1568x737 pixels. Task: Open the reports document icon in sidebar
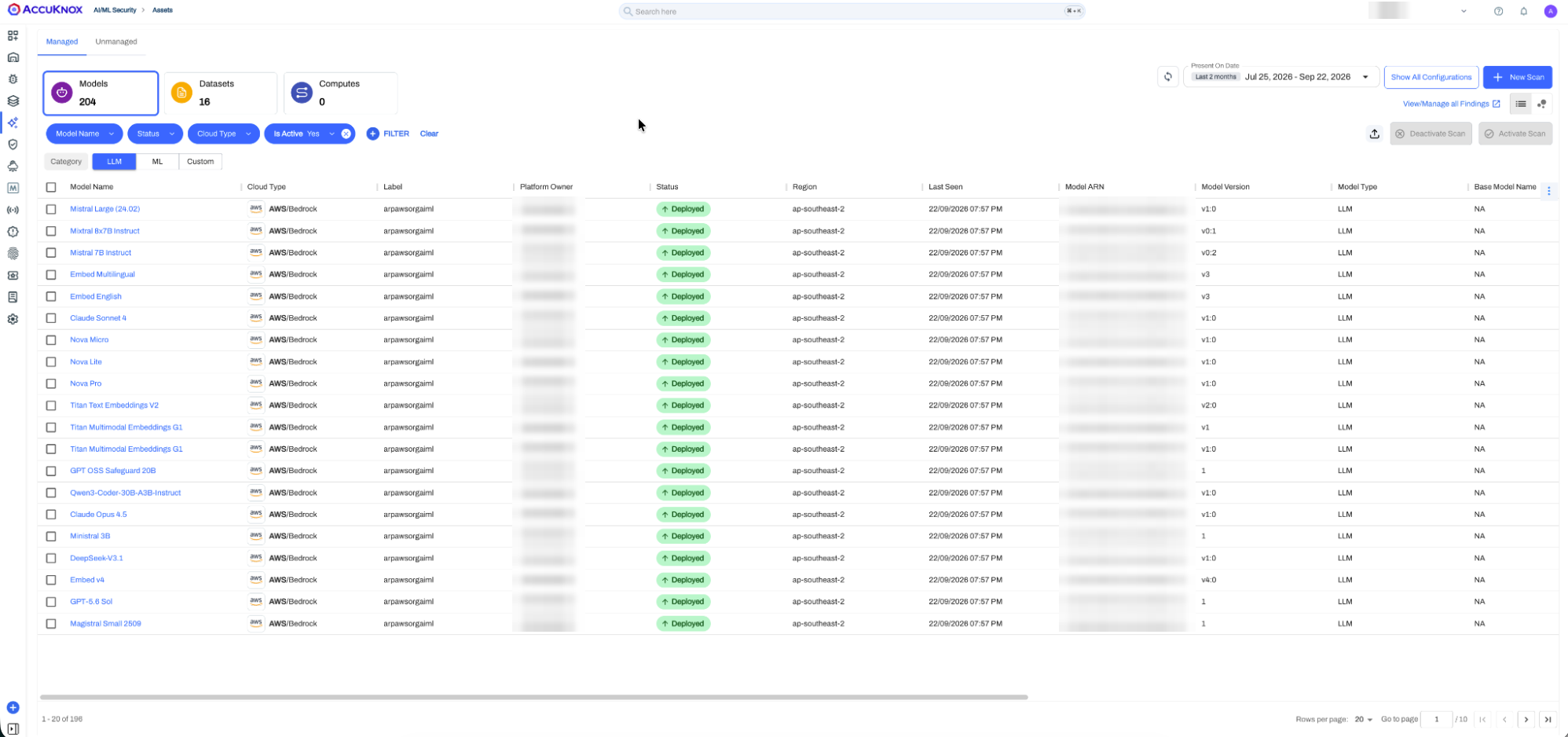13,297
